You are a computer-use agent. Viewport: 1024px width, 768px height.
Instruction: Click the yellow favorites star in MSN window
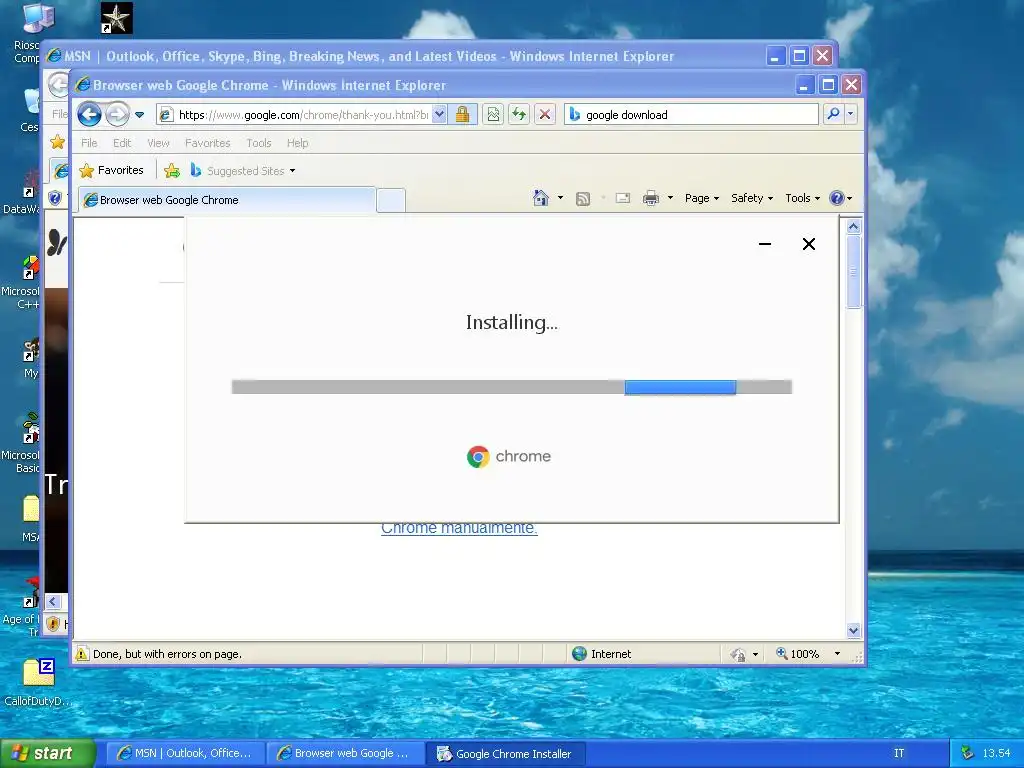pyautogui.click(x=57, y=142)
